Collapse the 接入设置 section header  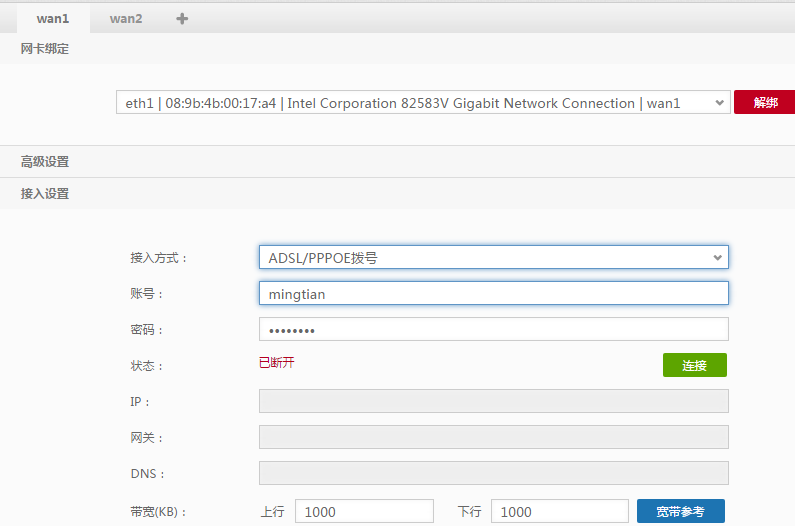[45, 193]
